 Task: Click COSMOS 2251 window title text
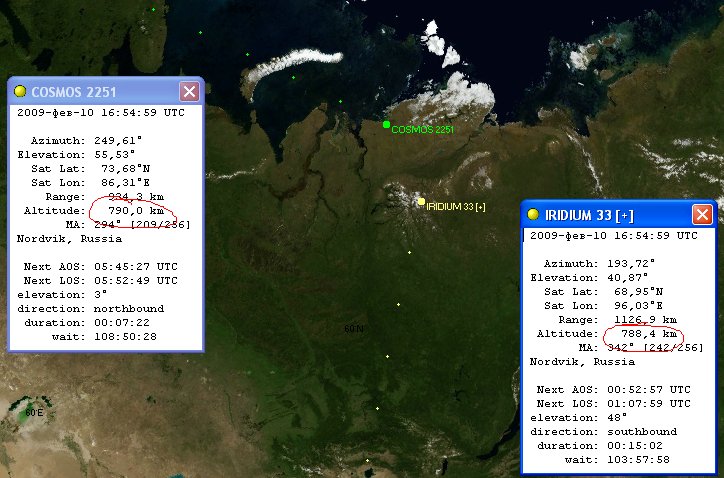73,92
